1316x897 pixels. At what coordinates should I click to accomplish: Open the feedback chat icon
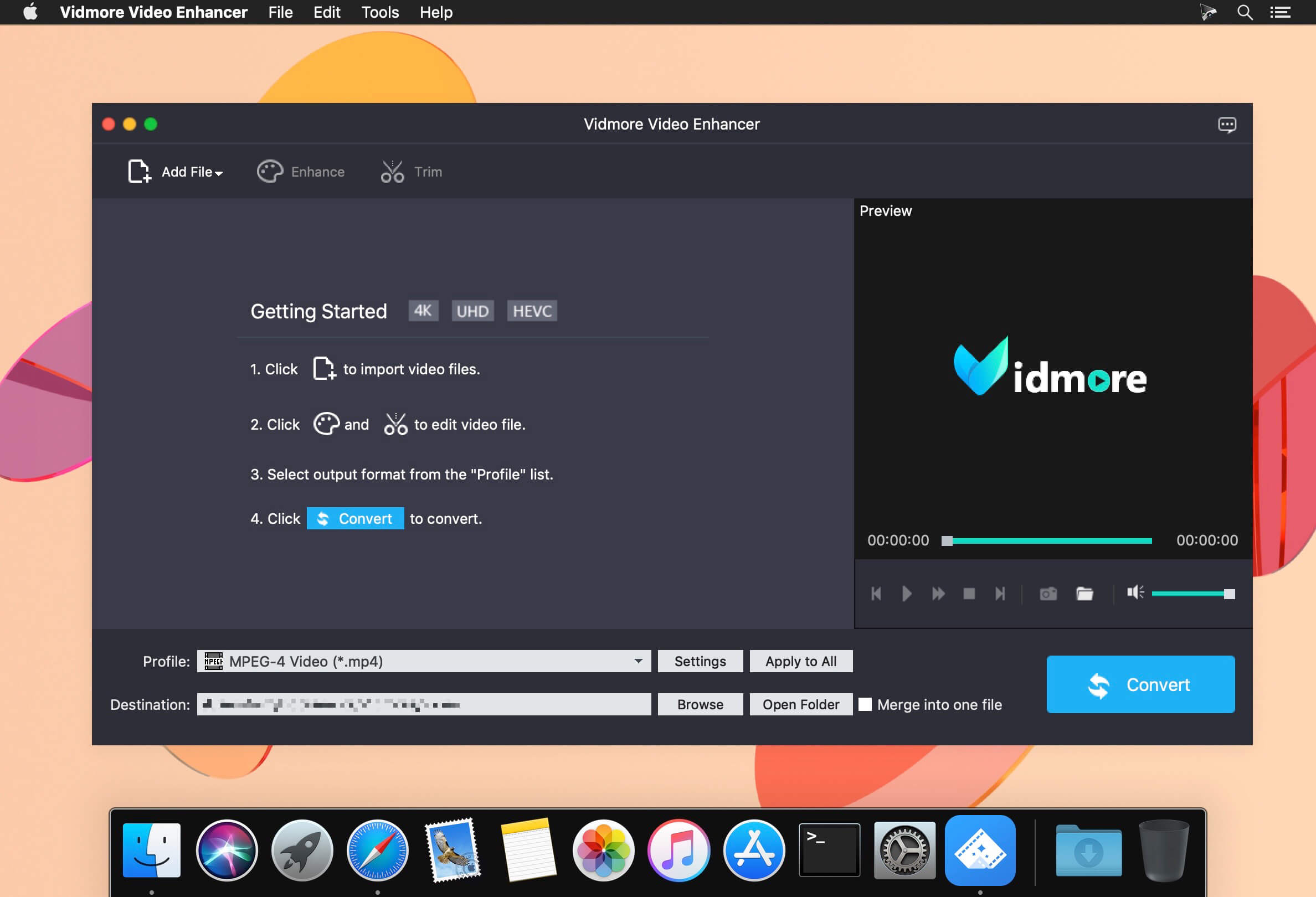coord(1228,124)
